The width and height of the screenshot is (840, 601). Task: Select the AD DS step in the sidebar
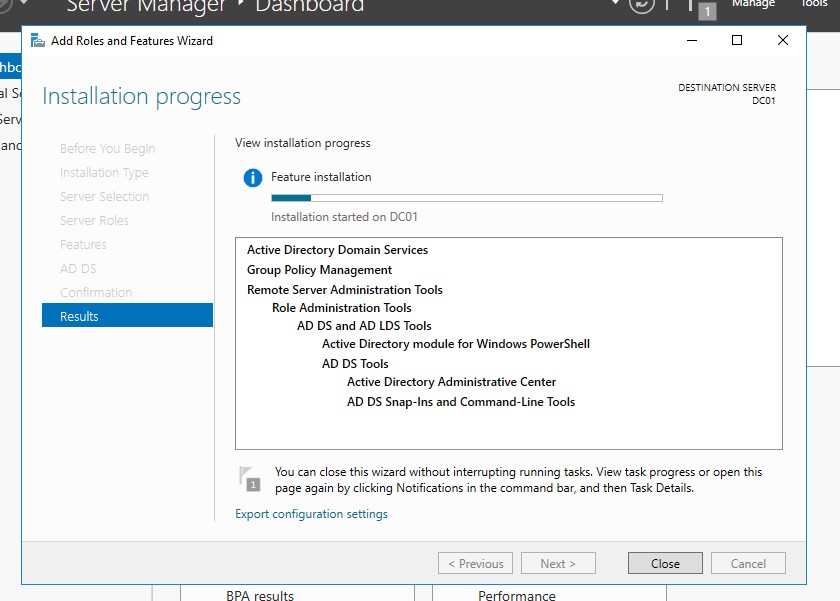[x=78, y=268]
